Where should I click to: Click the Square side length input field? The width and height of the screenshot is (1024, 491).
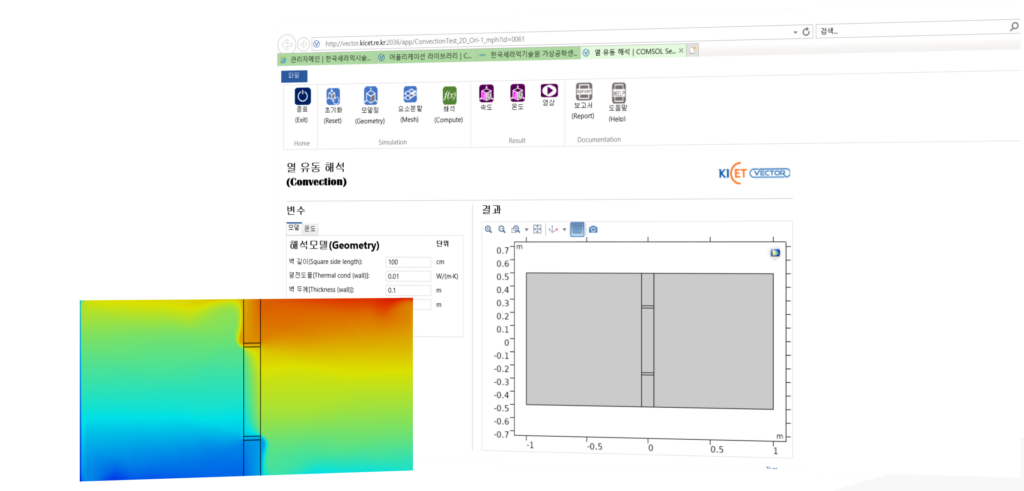tap(408, 262)
